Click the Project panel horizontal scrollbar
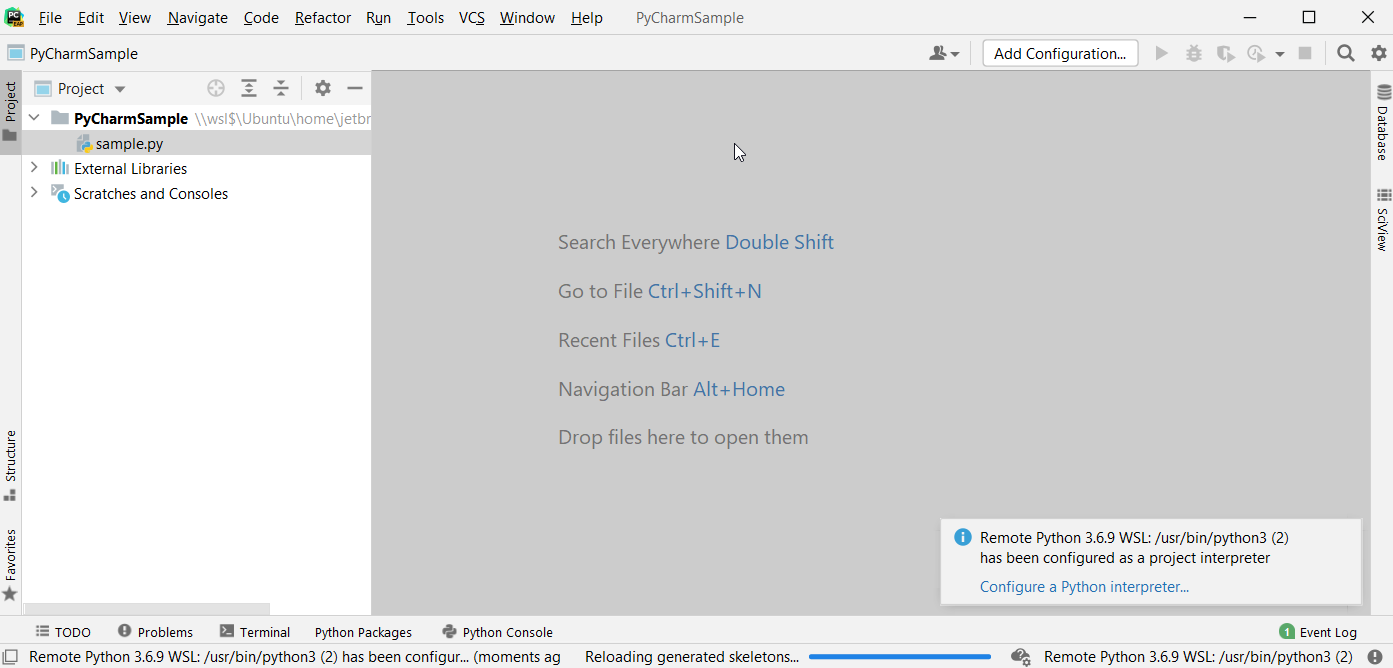Viewport: 1393px width, 668px height. (x=148, y=609)
